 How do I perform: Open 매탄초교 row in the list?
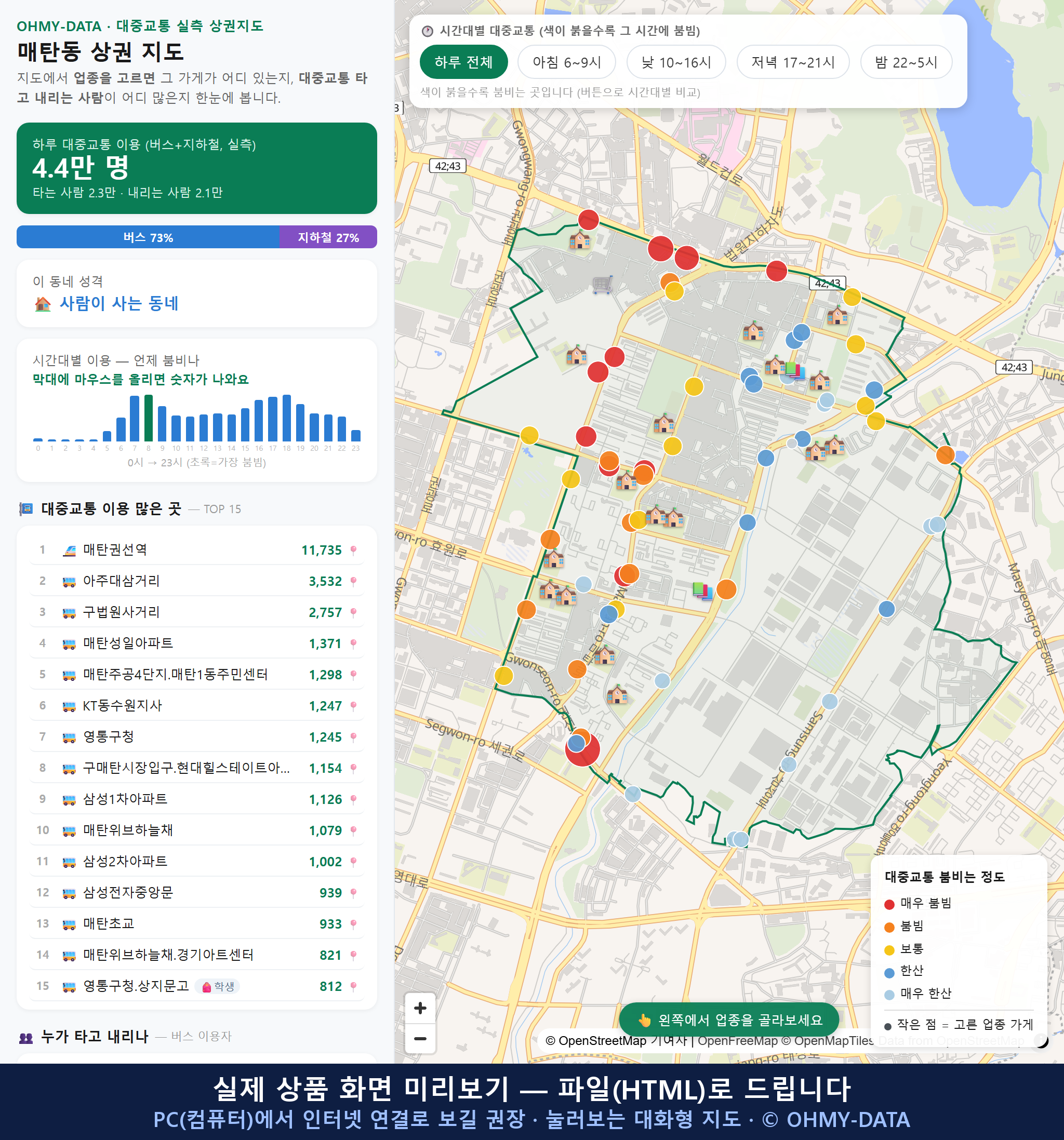coord(197,924)
